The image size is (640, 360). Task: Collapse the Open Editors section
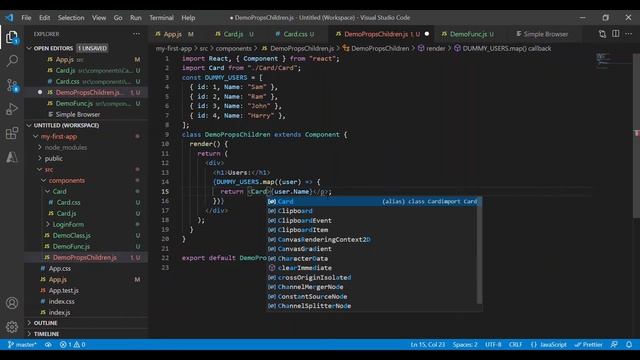coord(29,48)
